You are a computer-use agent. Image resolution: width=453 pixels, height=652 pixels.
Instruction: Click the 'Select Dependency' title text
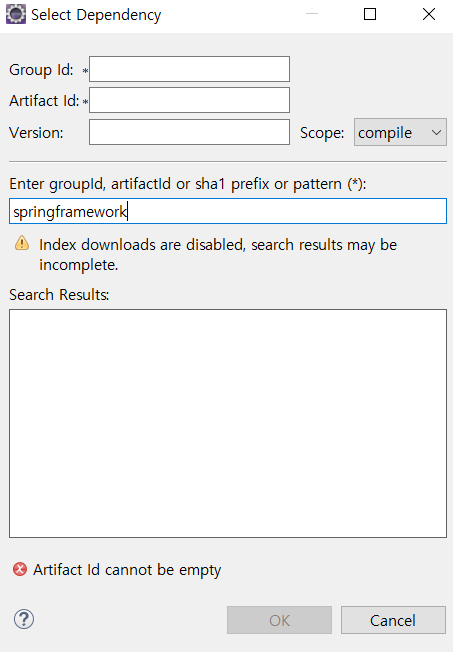pos(96,15)
